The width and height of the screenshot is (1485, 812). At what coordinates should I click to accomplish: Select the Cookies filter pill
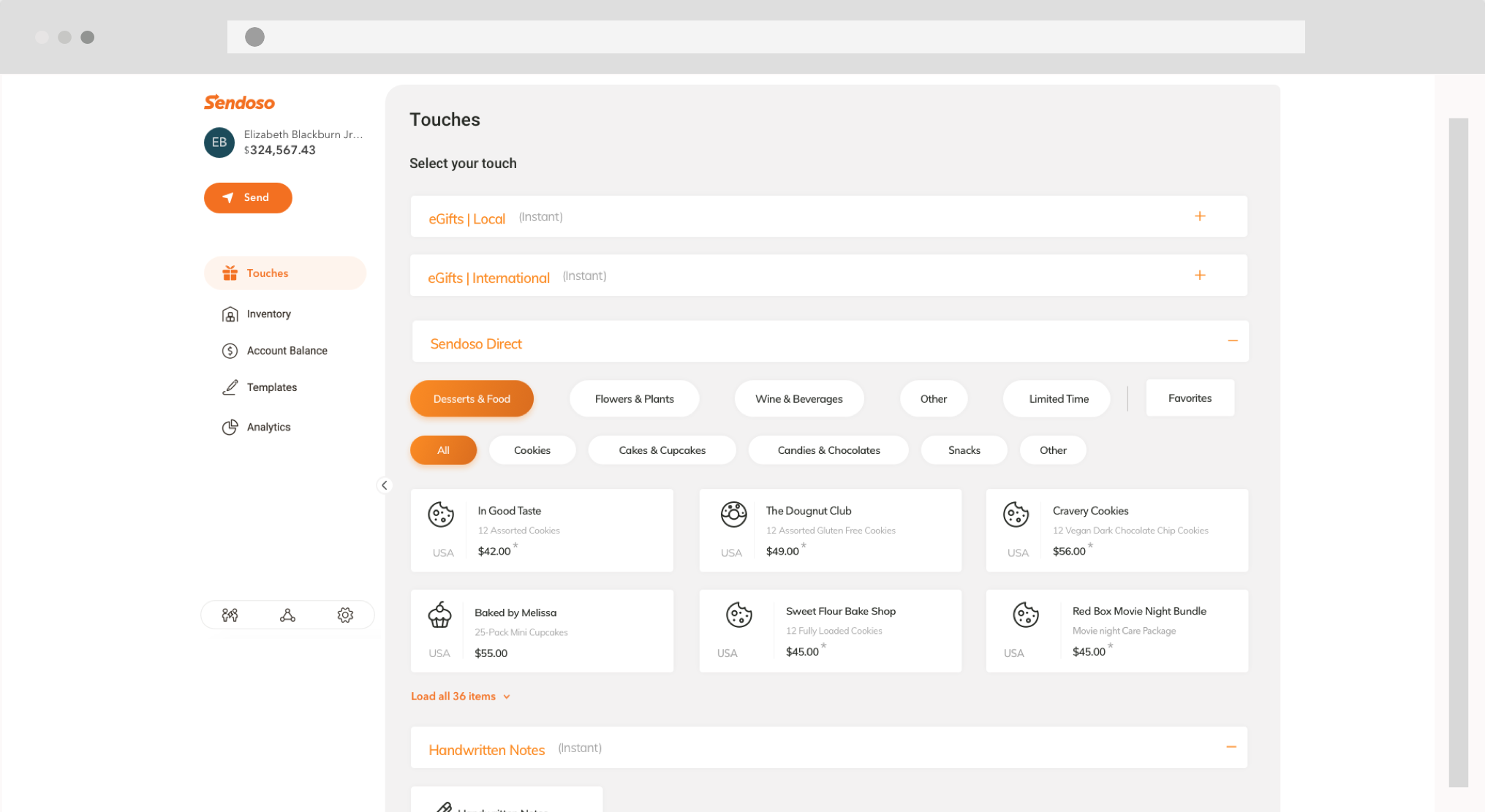coord(532,449)
